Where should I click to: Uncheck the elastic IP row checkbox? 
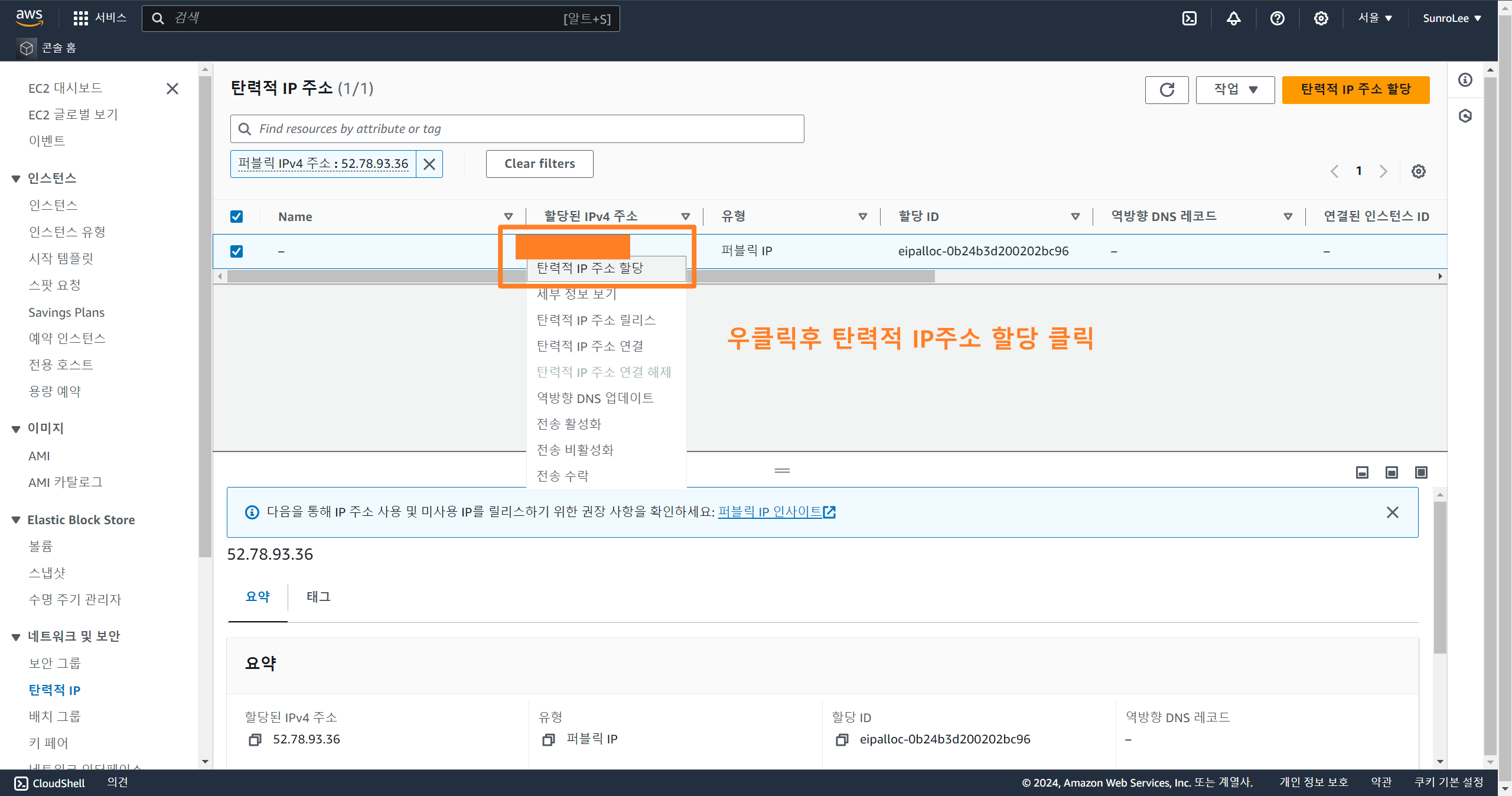236,251
